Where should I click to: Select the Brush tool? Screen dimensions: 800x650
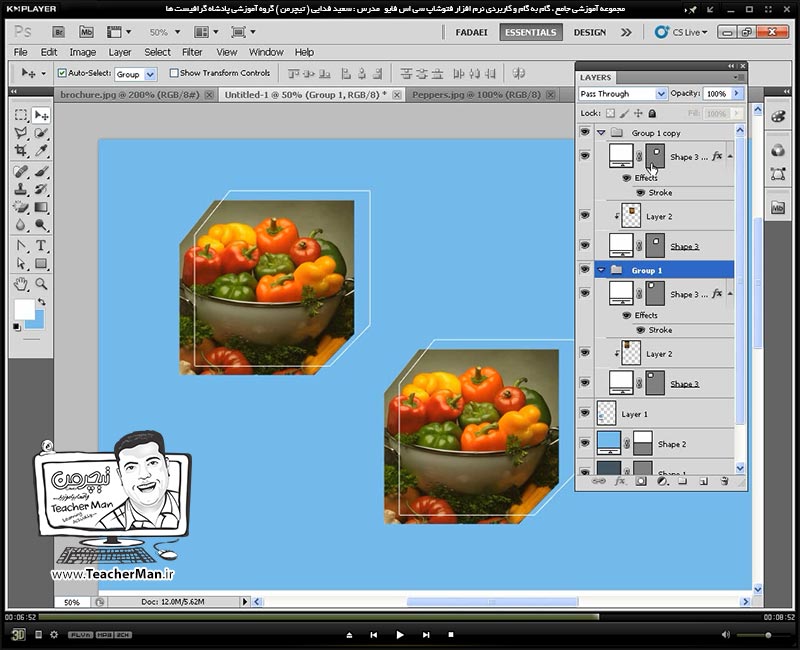click(x=41, y=171)
